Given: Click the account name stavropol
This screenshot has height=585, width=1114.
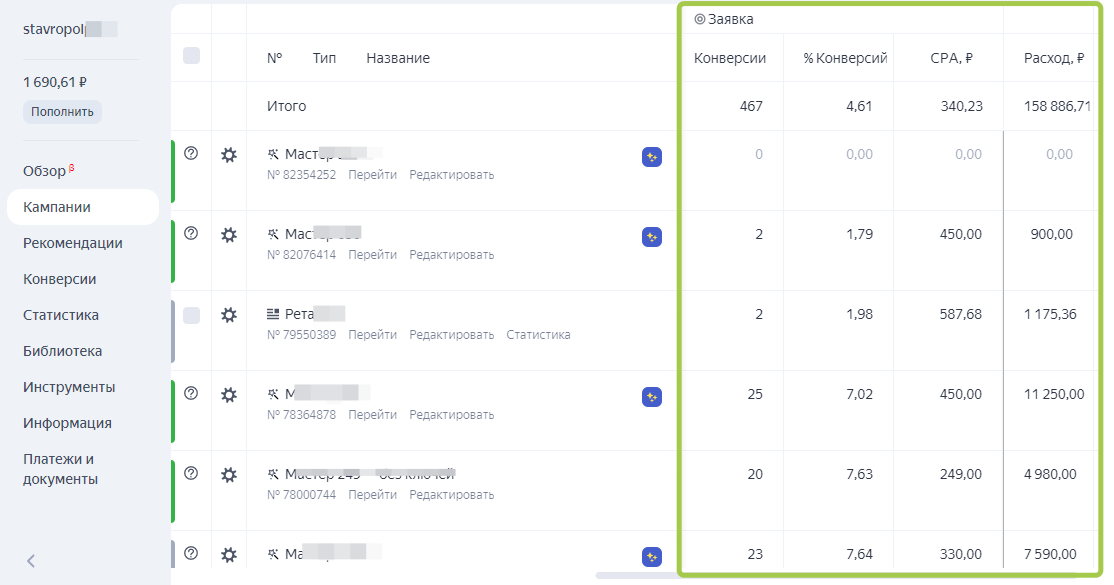Looking at the screenshot, I should point(54,29).
